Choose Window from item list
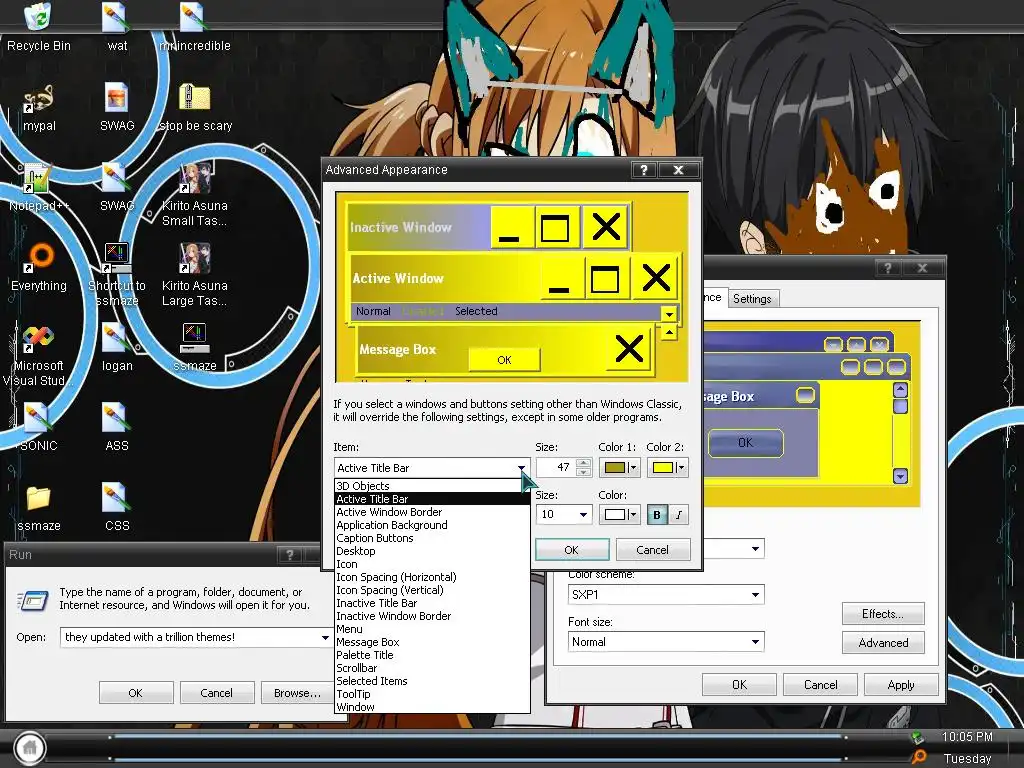 pyautogui.click(x=432, y=707)
